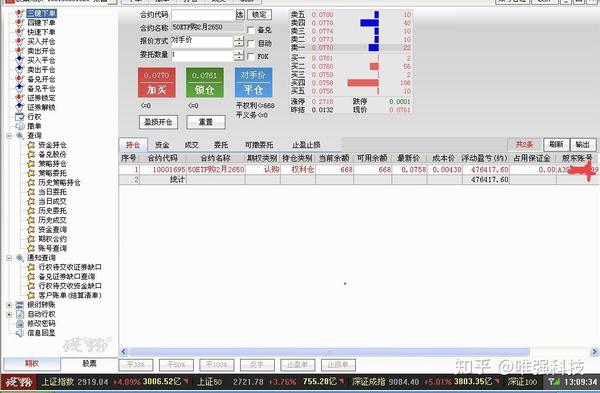Click the 重置 button
This screenshot has height=393, width=600.
206,122
